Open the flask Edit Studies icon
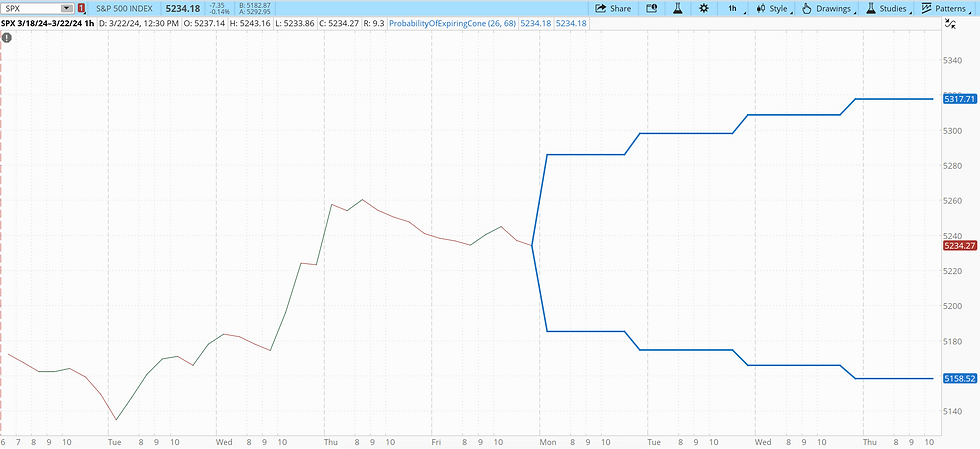Image resolution: width=980 pixels, height=449 pixels. 677,9
